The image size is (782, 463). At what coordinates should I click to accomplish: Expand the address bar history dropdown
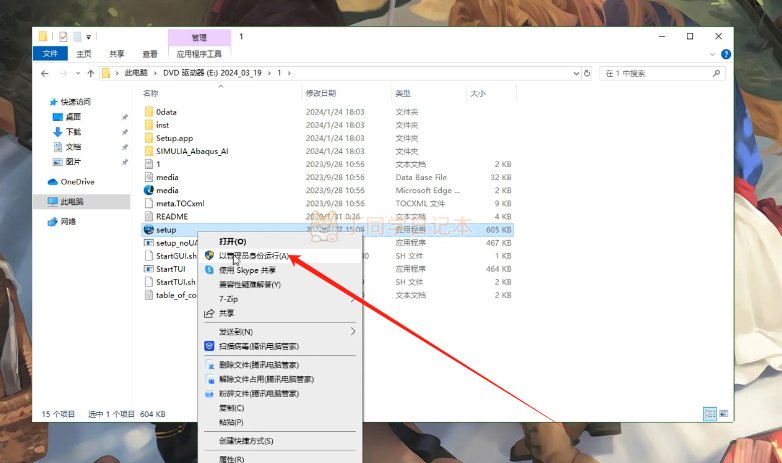[576, 73]
